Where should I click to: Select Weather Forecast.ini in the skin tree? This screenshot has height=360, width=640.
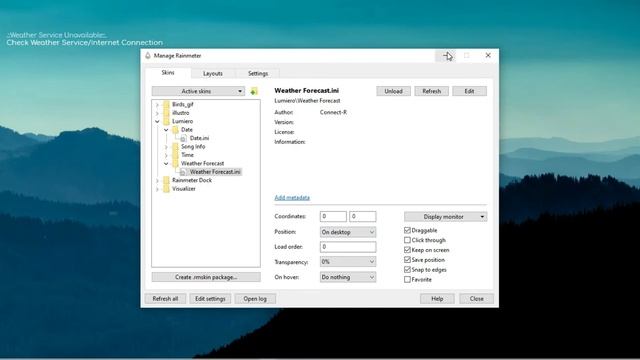point(215,172)
